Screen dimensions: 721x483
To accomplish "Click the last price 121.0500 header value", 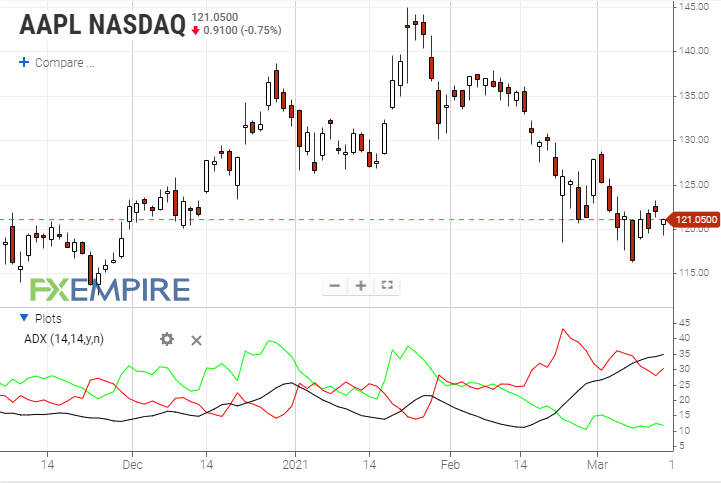I will click(215, 17).
